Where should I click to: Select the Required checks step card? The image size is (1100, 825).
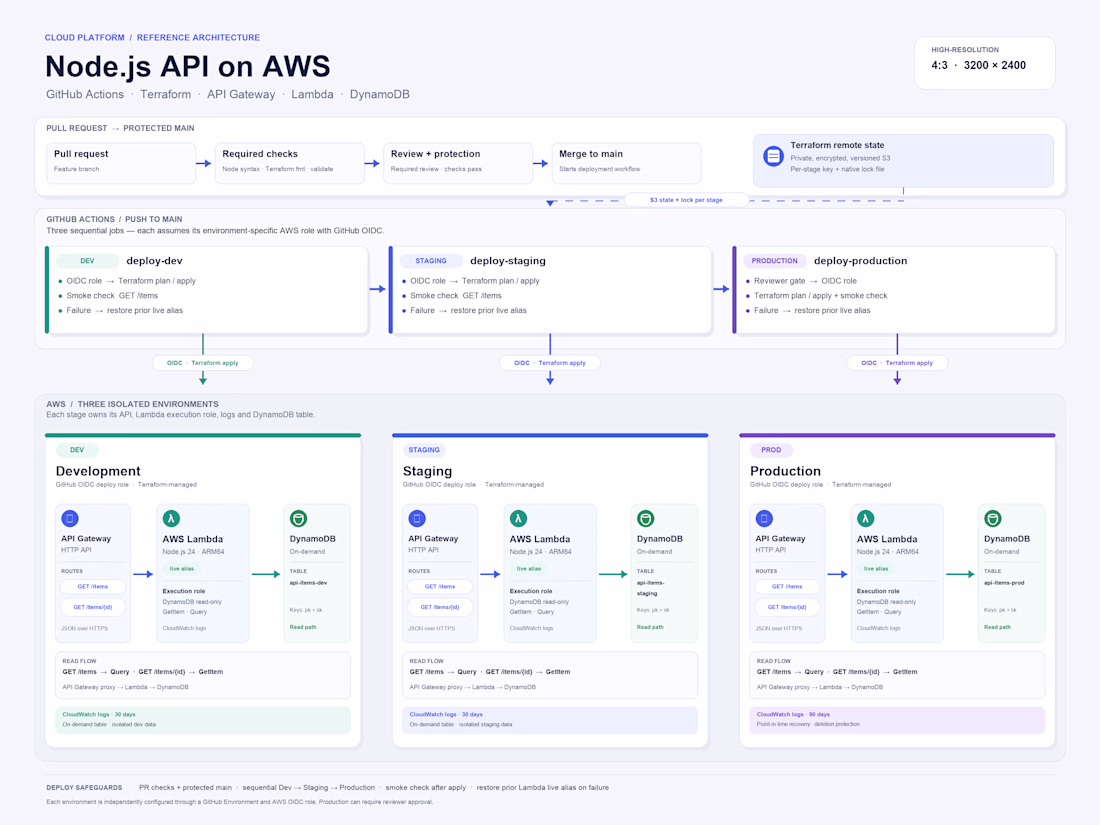click(290, 163)
